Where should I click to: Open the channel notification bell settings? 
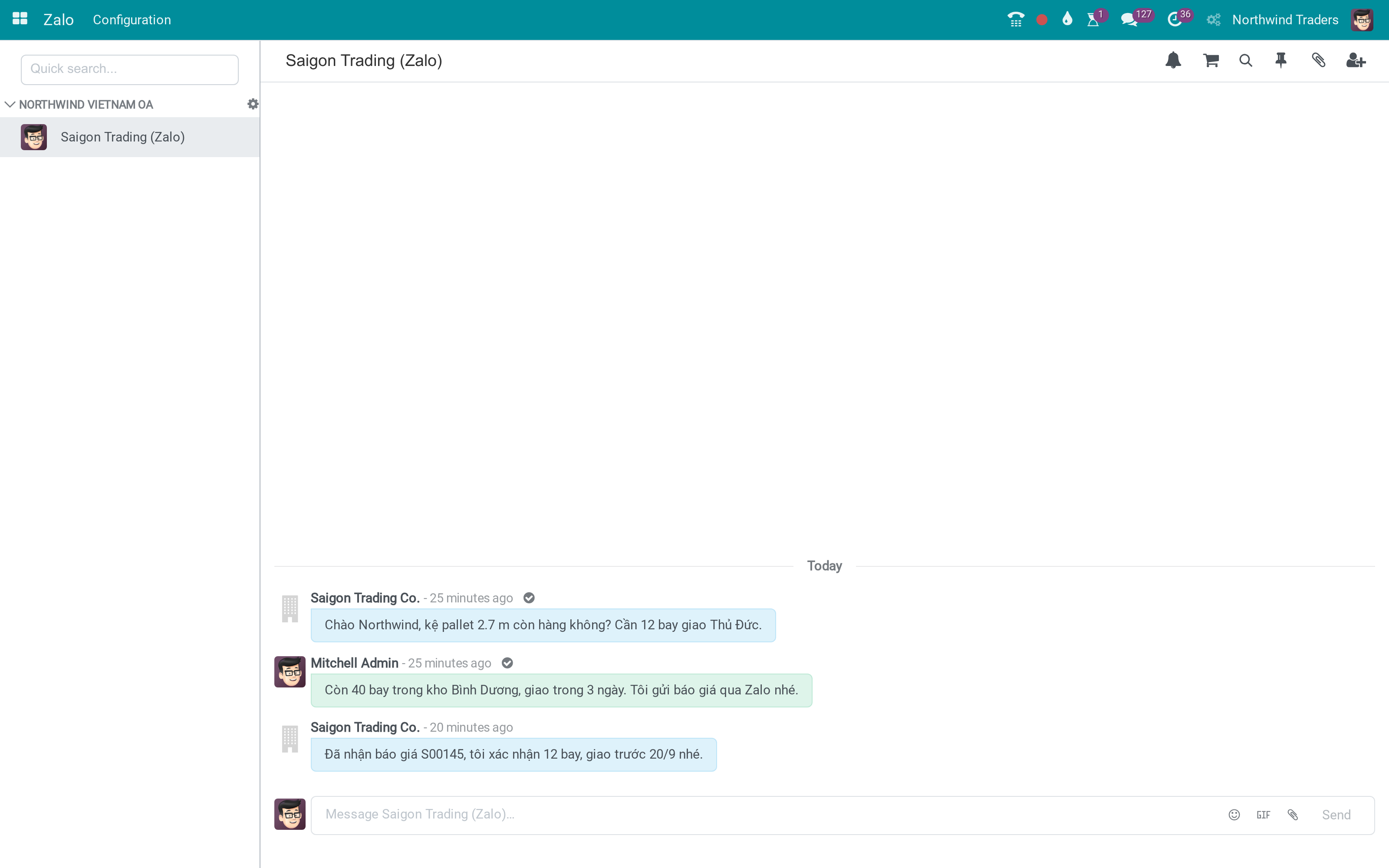pyautogui.click(x=1173, y=60)
